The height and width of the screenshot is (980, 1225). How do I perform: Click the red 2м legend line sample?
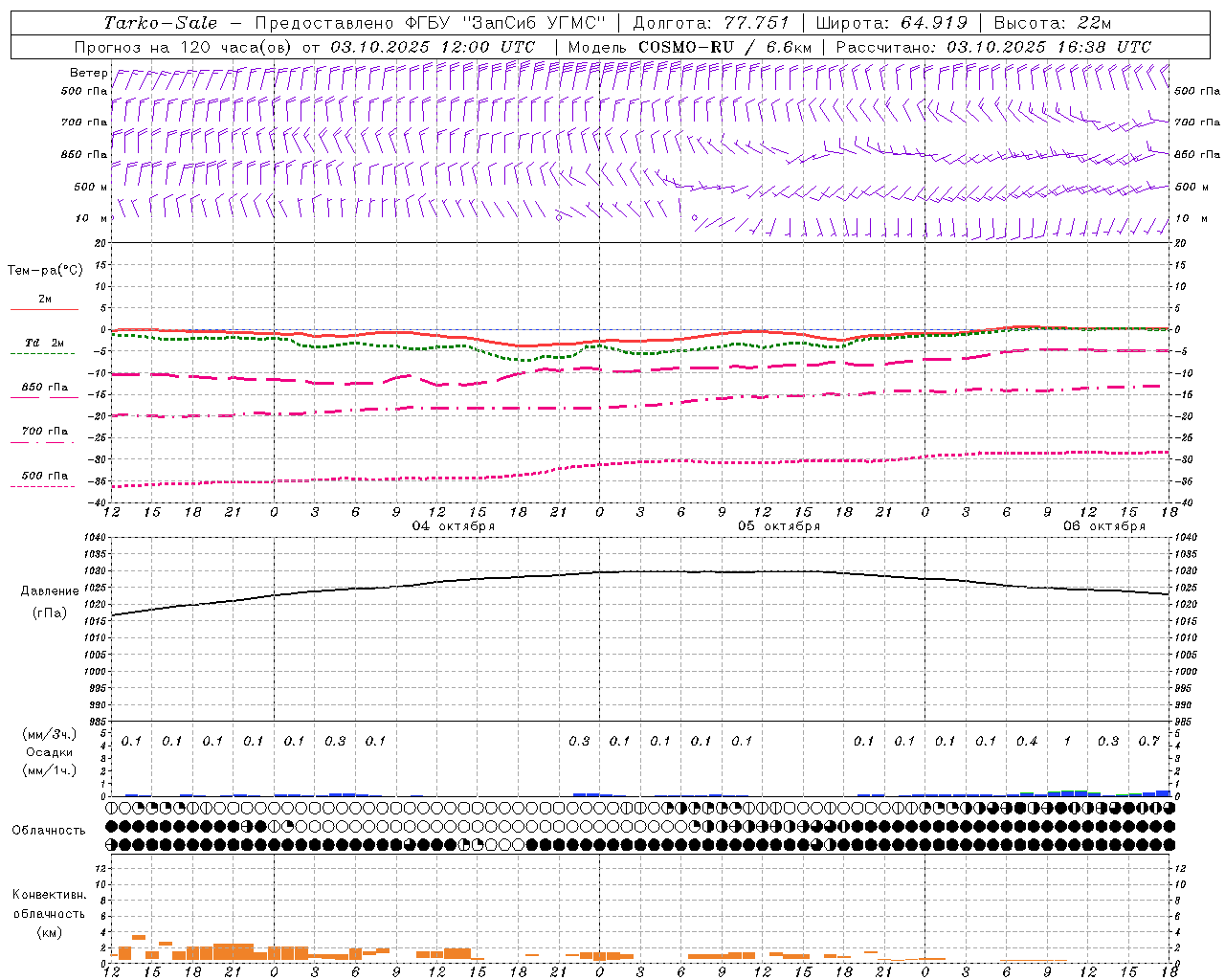coord(44,309)
